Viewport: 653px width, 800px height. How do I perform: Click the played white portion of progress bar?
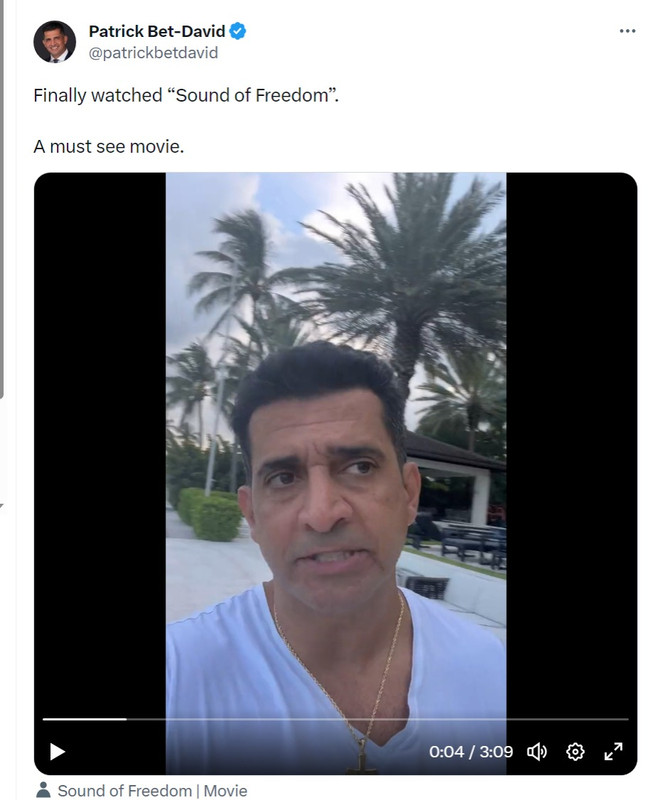click(x=85, y=719)
